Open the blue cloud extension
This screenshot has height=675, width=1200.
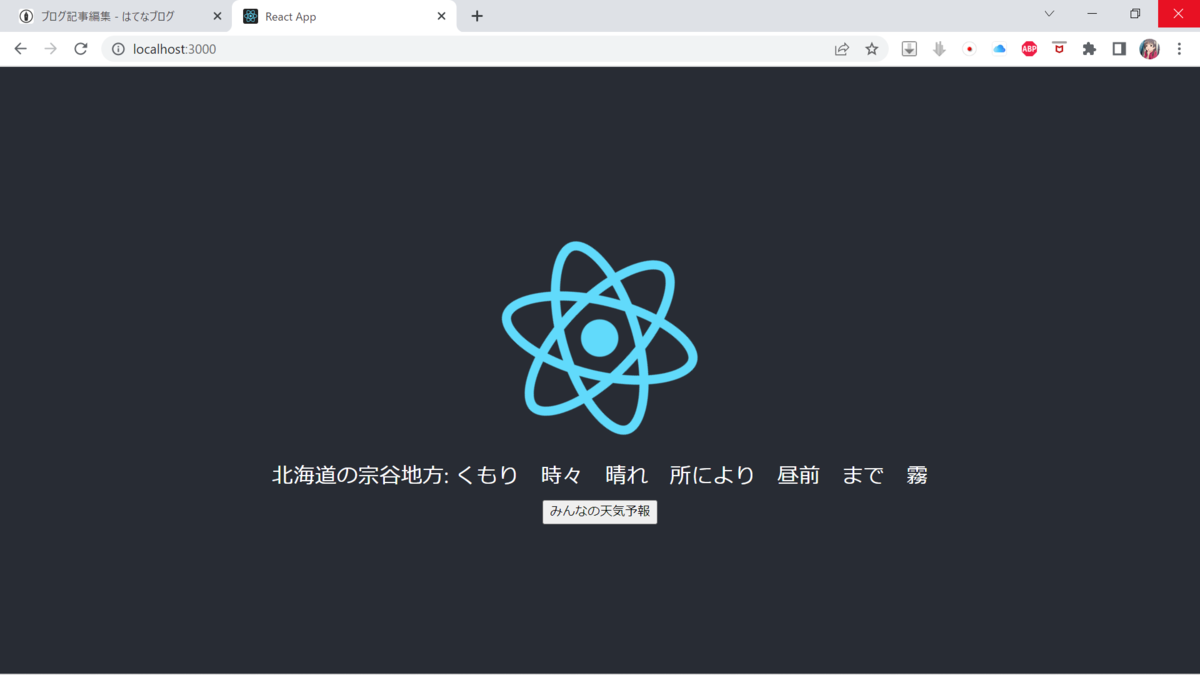click(x=999, y=49)
